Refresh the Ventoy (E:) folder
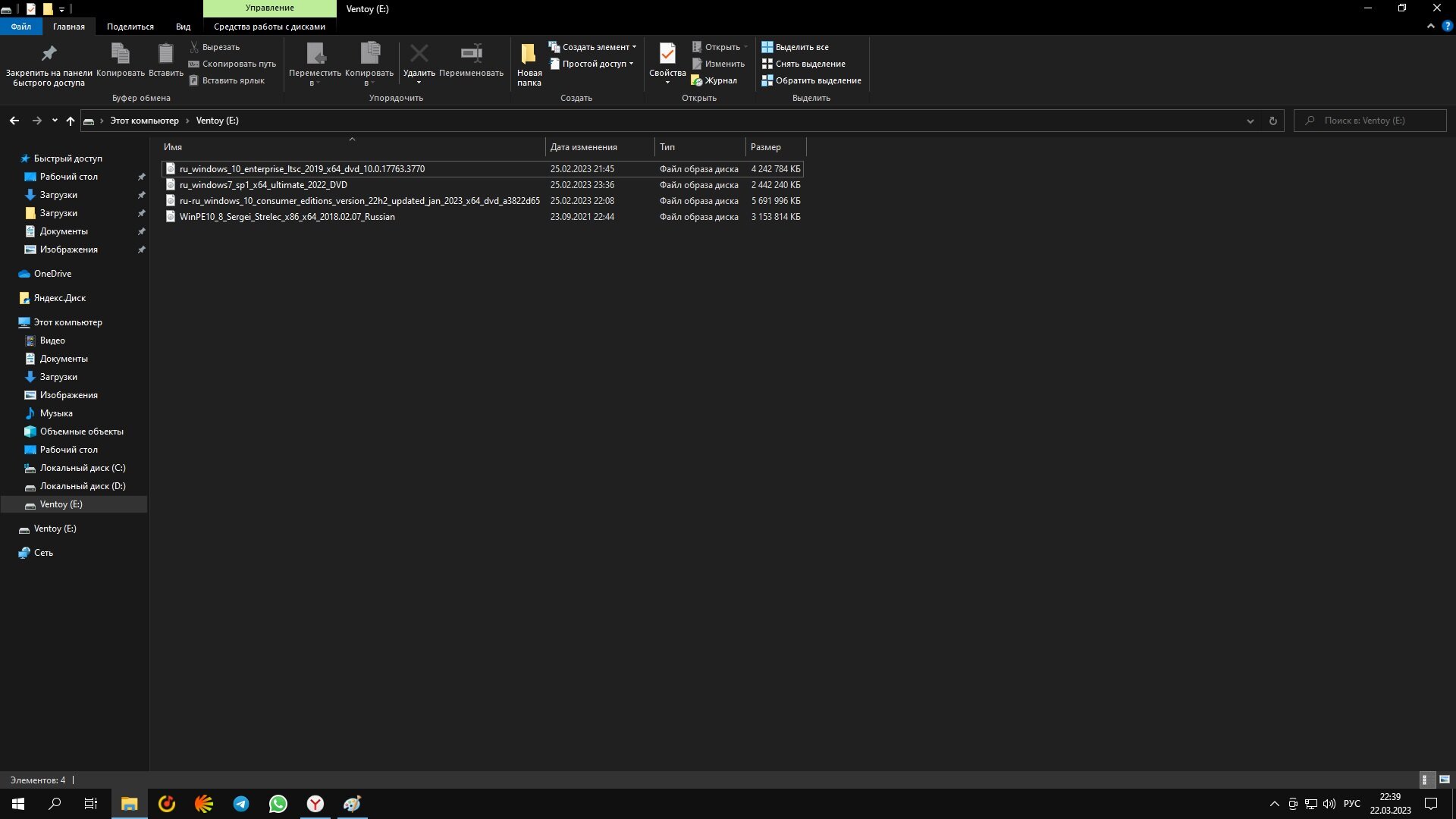 pyautogui.click(x=1273, y=121)
